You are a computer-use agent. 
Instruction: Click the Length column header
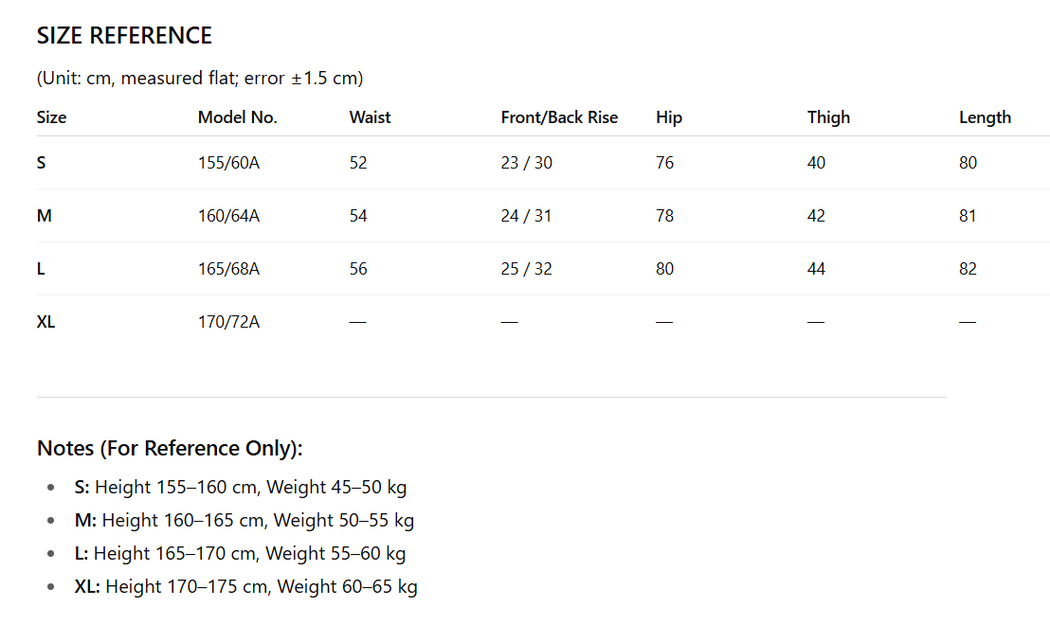click(x=984, y=117)
